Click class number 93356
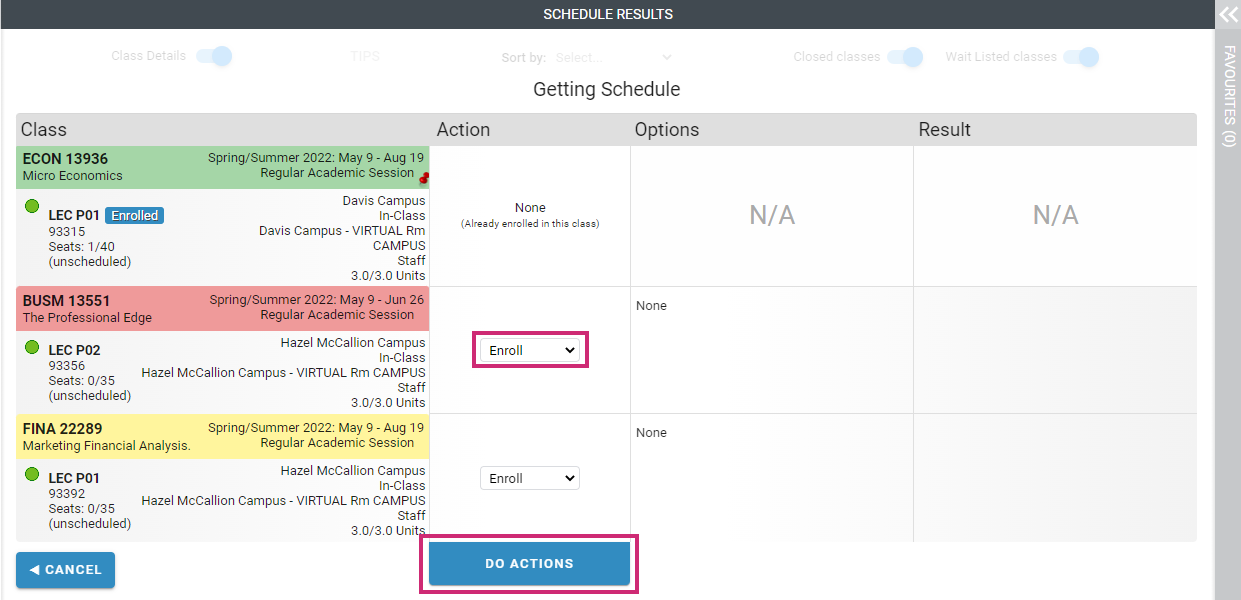This screenshot has height=600, width=1241. [66, 366]
